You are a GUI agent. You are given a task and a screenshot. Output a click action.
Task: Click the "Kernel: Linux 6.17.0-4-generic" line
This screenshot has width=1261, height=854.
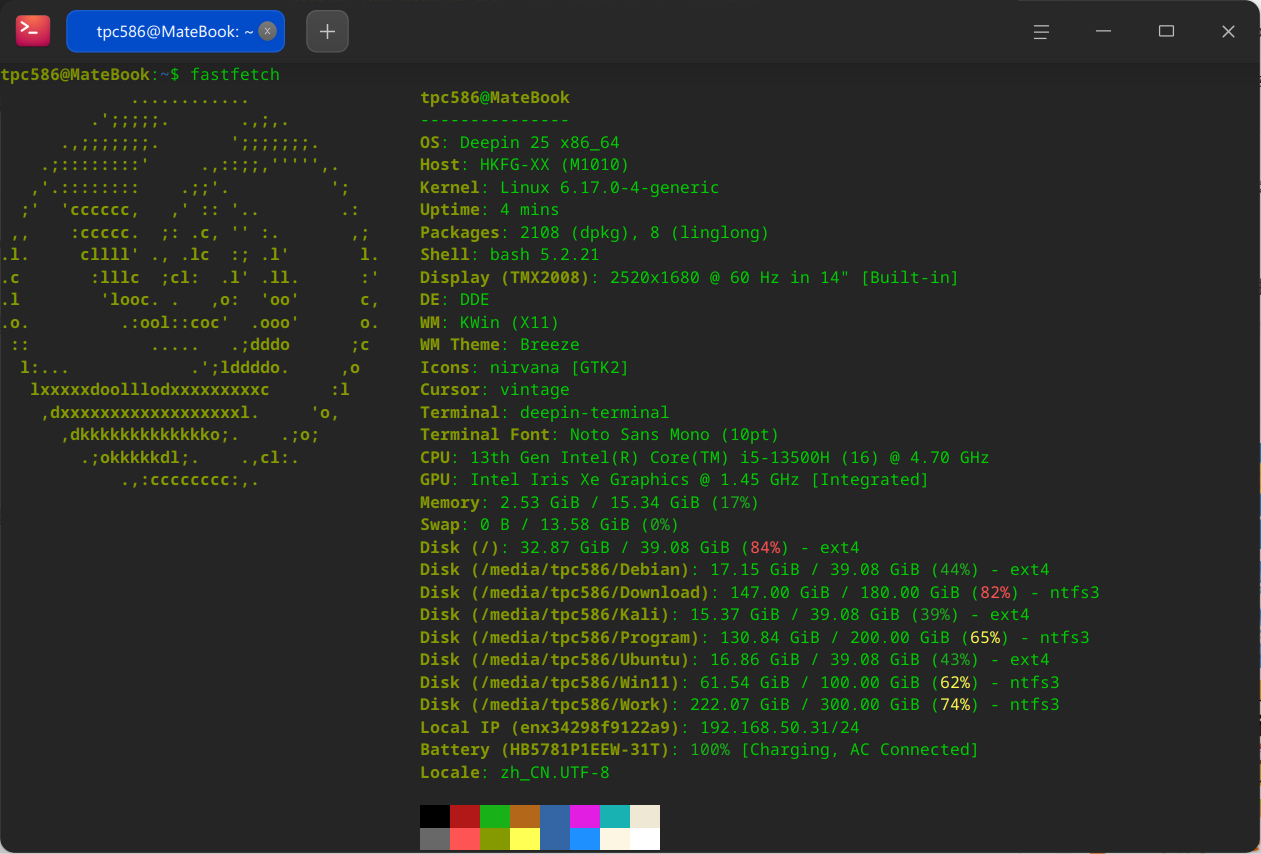pyautogui.click(x=569, y=187)
